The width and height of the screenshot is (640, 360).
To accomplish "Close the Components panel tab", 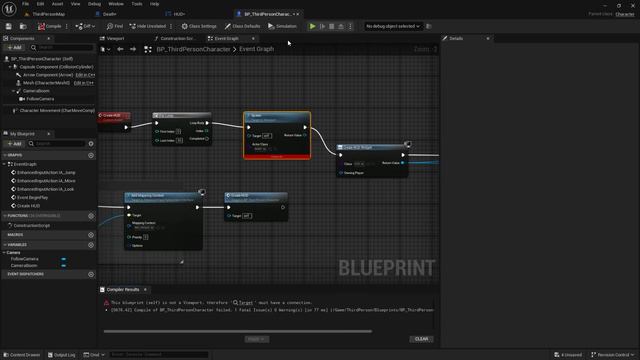I will (x=49, y=38).
